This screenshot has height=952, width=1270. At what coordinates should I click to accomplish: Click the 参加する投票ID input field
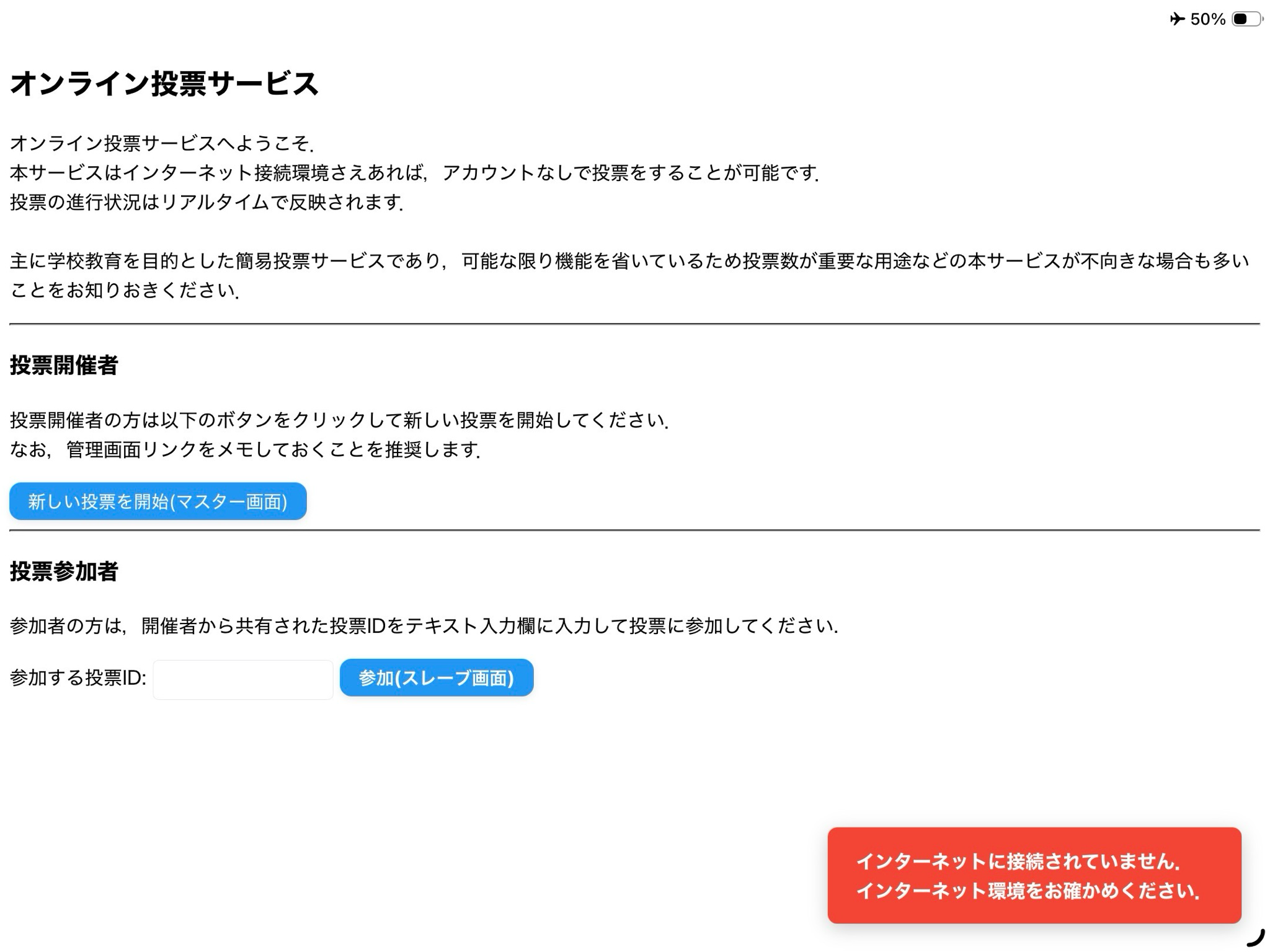tap(242, 677)
